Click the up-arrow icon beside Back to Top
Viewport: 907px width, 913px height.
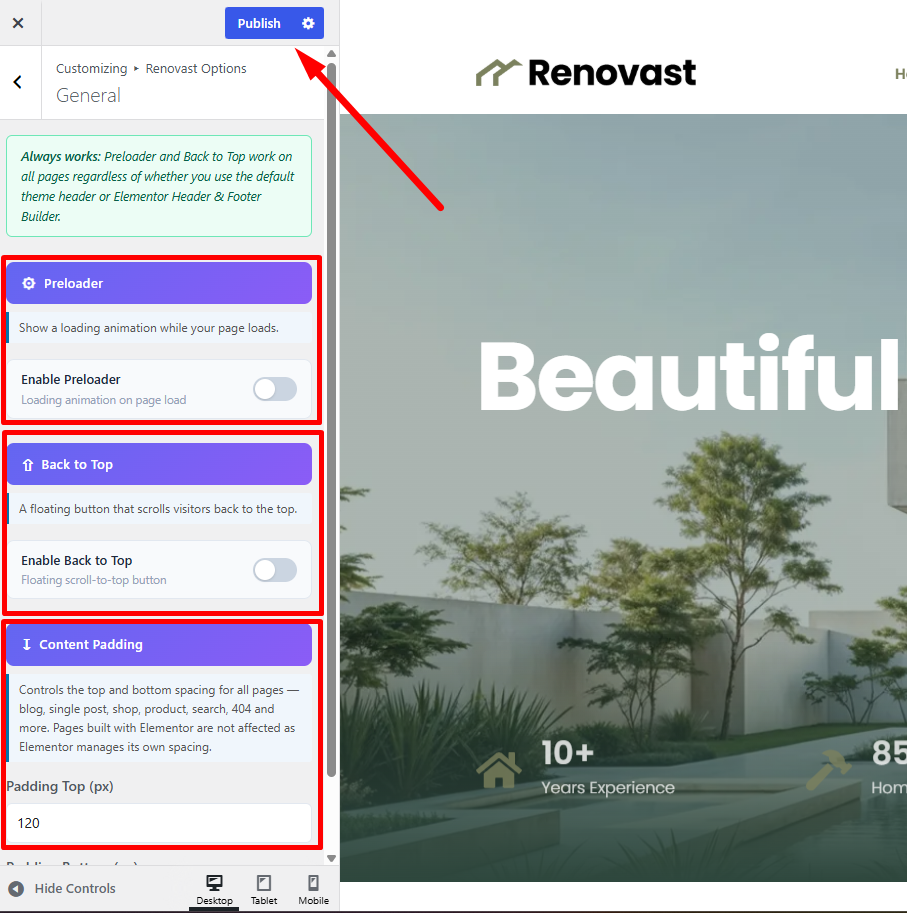pyautogui.click(x=27, y=465)
